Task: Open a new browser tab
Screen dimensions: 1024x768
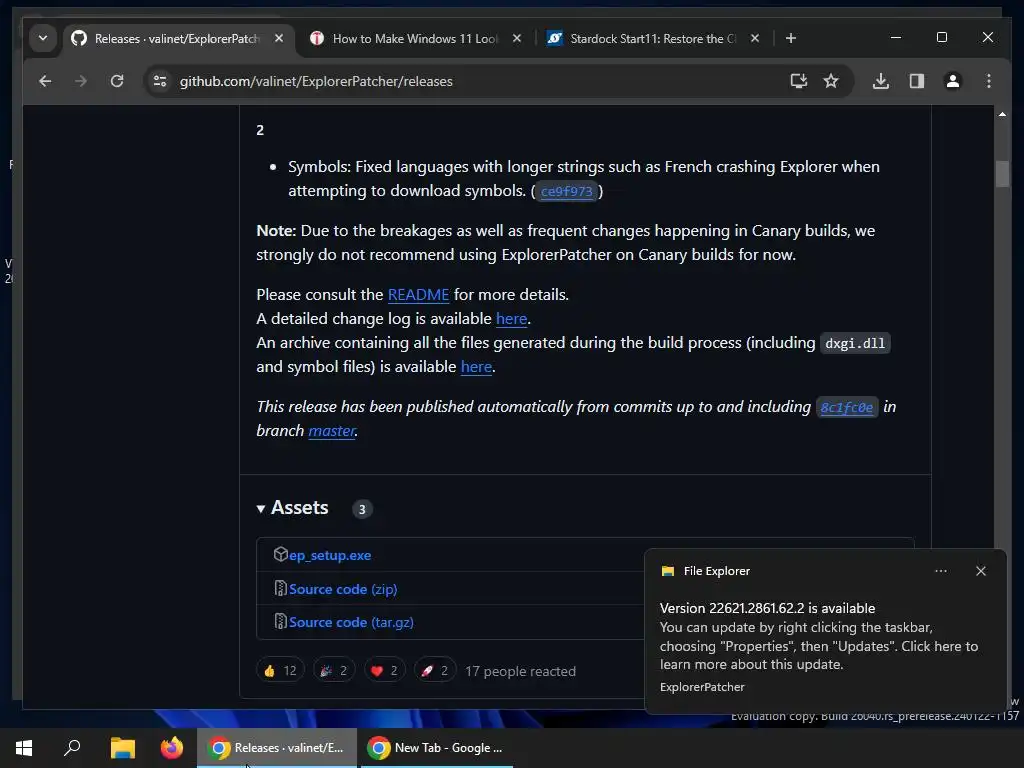Action: (791, 39)
